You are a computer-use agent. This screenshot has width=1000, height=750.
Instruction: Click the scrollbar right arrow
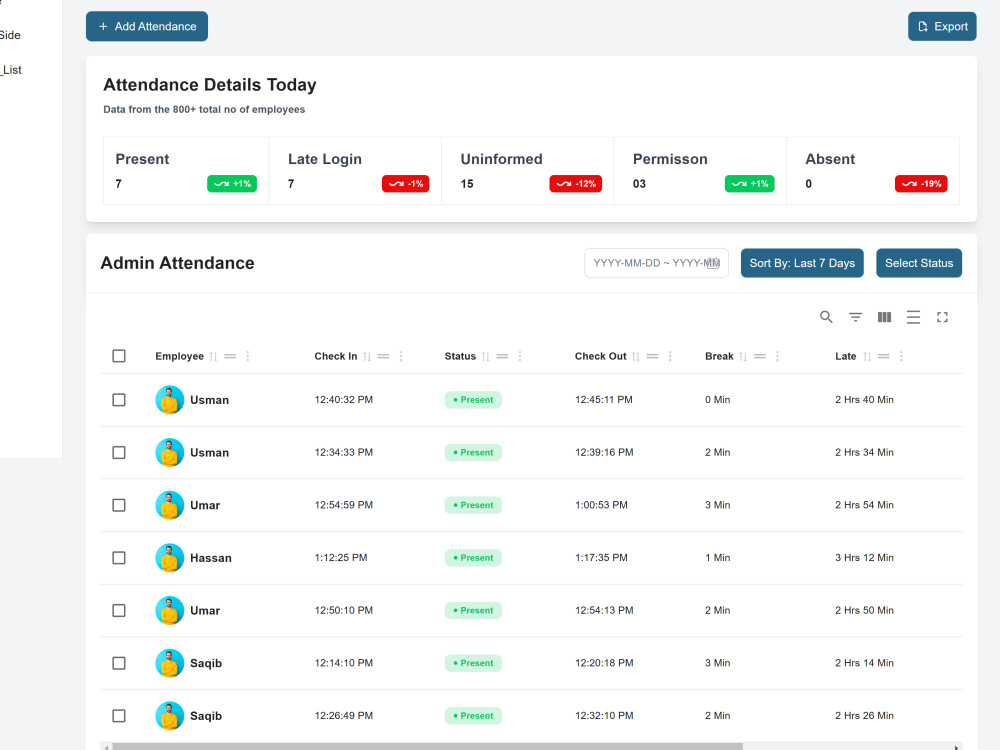(x=956, y=747)
